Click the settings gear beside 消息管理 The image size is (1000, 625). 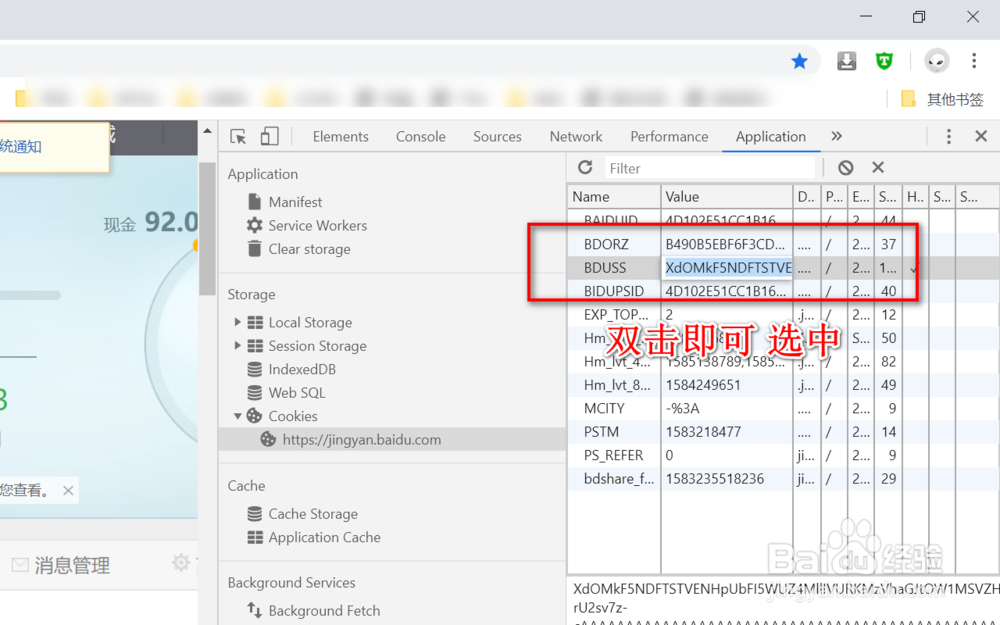click(181, 562)
